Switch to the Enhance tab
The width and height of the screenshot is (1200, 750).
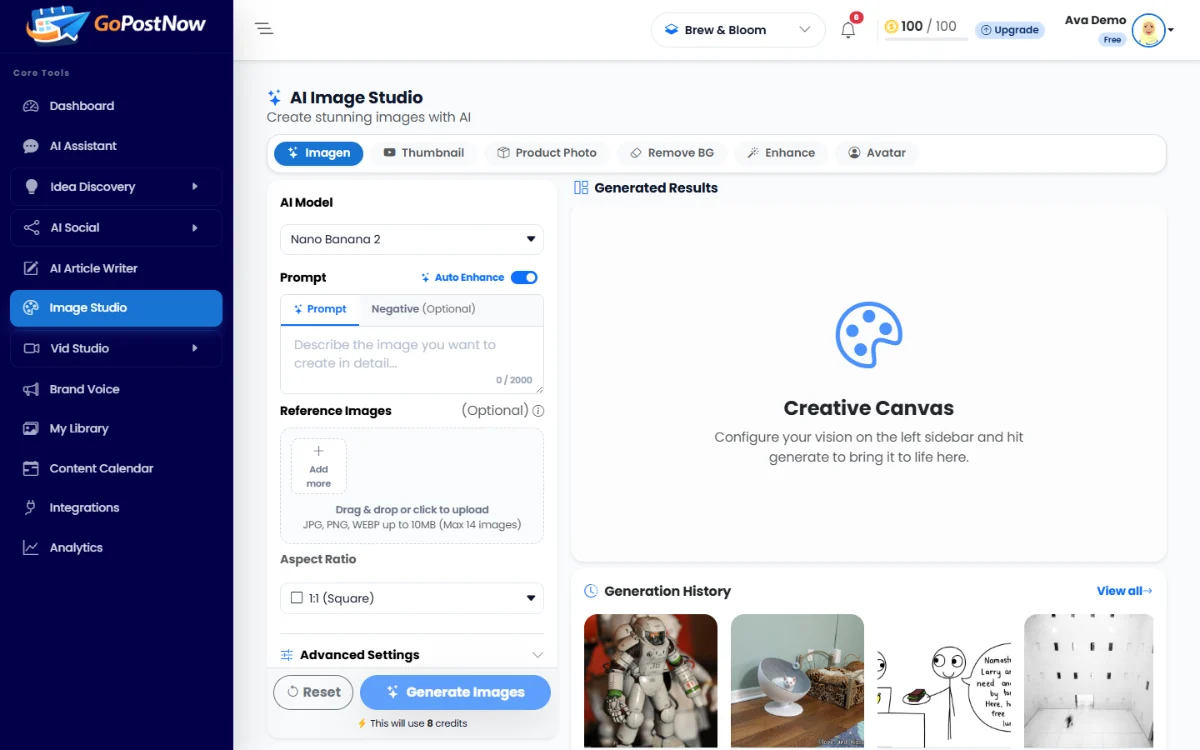pyautogui.click(x=781, y=153)
